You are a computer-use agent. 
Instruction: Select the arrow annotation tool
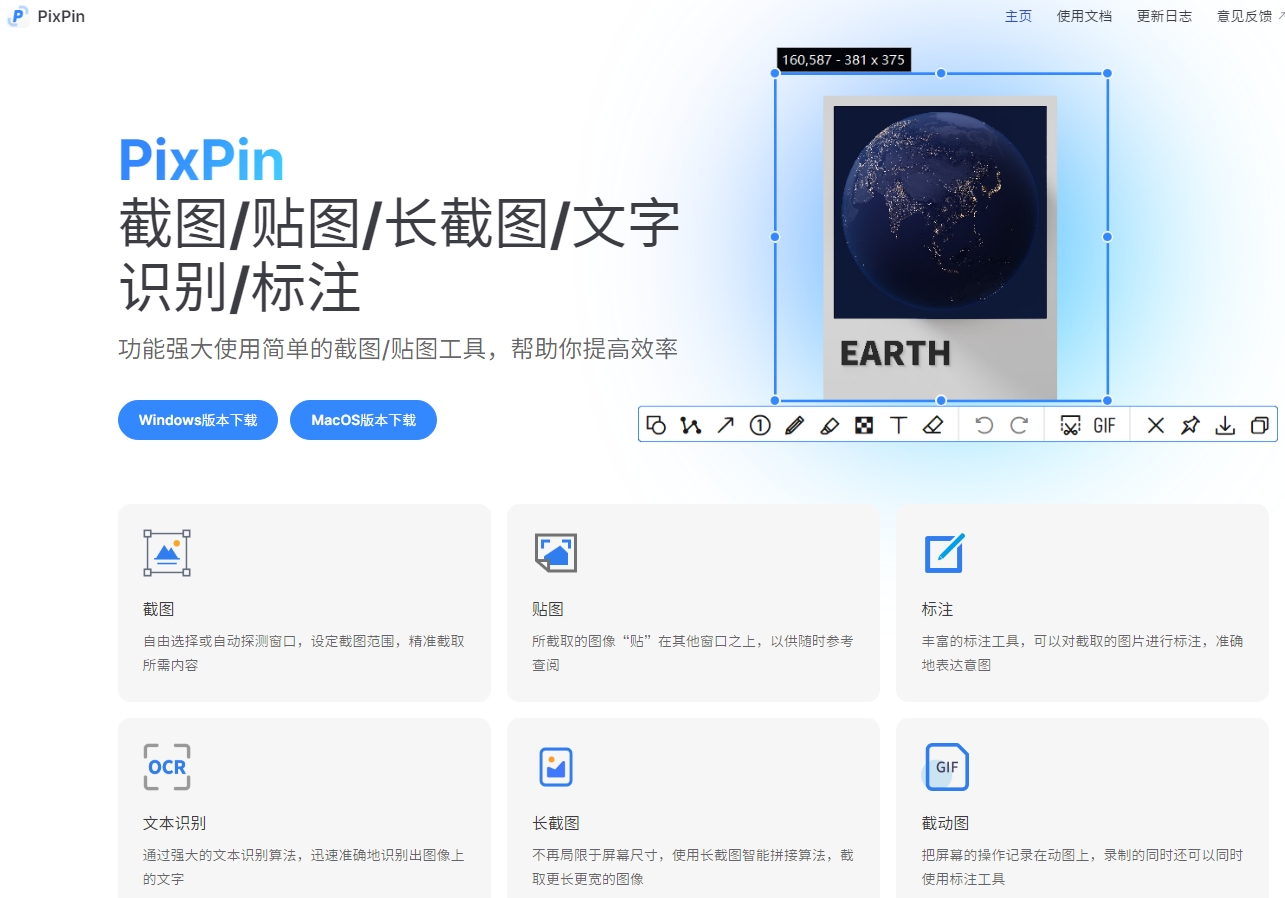point(725,425)
